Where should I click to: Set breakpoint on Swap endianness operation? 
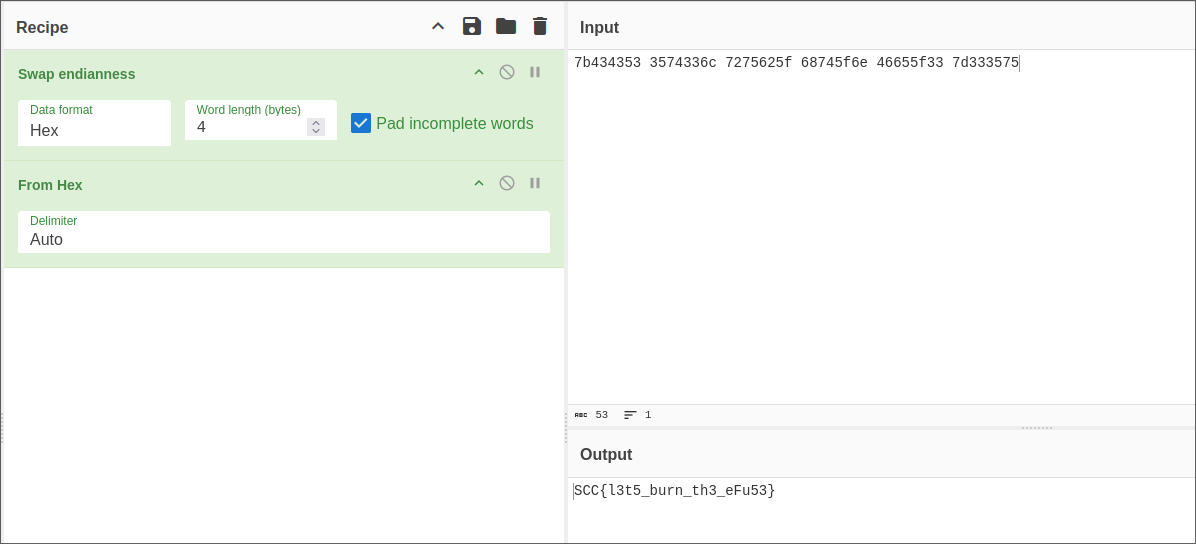click(x=535, y=72)
